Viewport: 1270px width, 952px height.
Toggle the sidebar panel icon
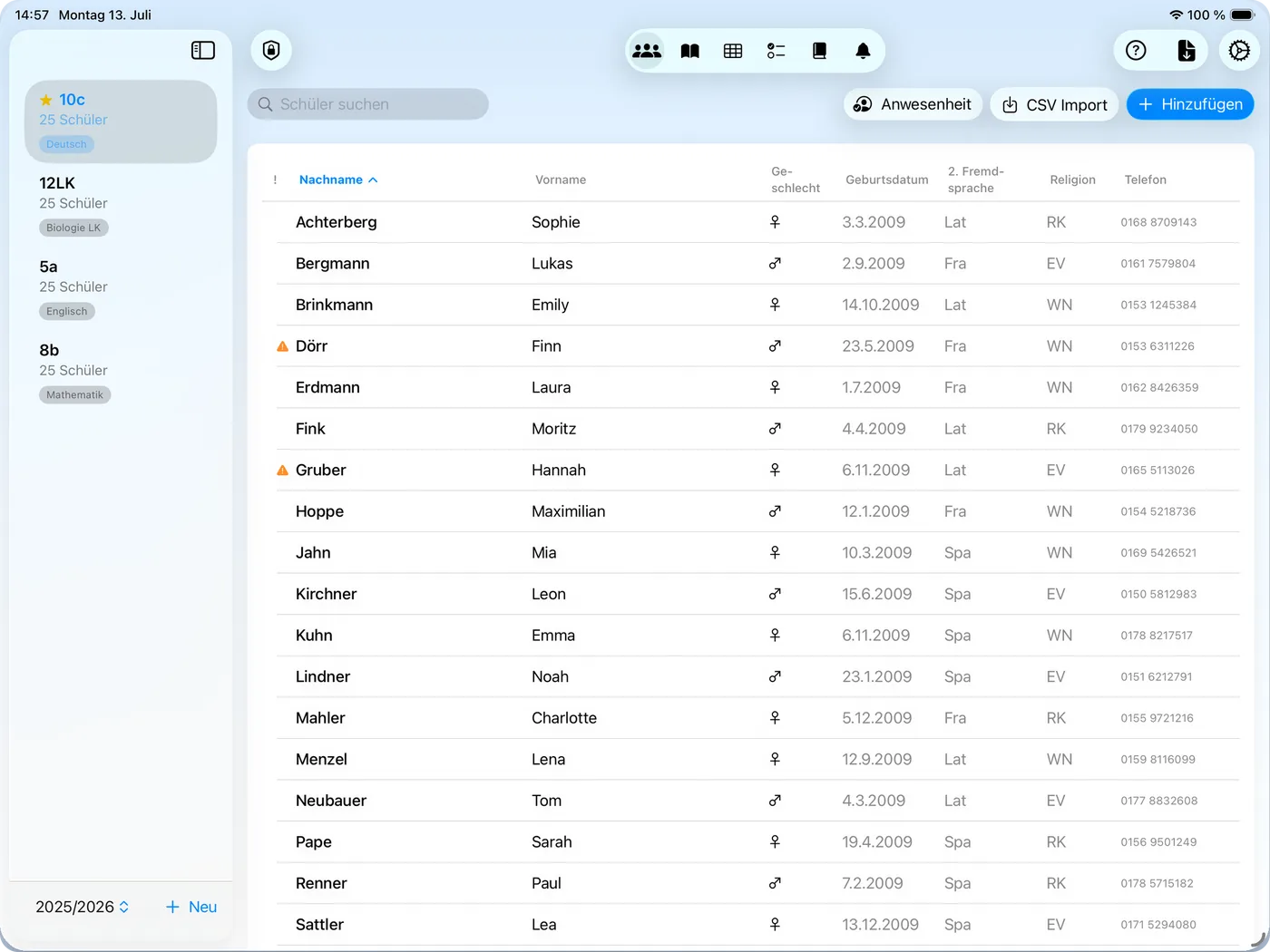[203, 51]
